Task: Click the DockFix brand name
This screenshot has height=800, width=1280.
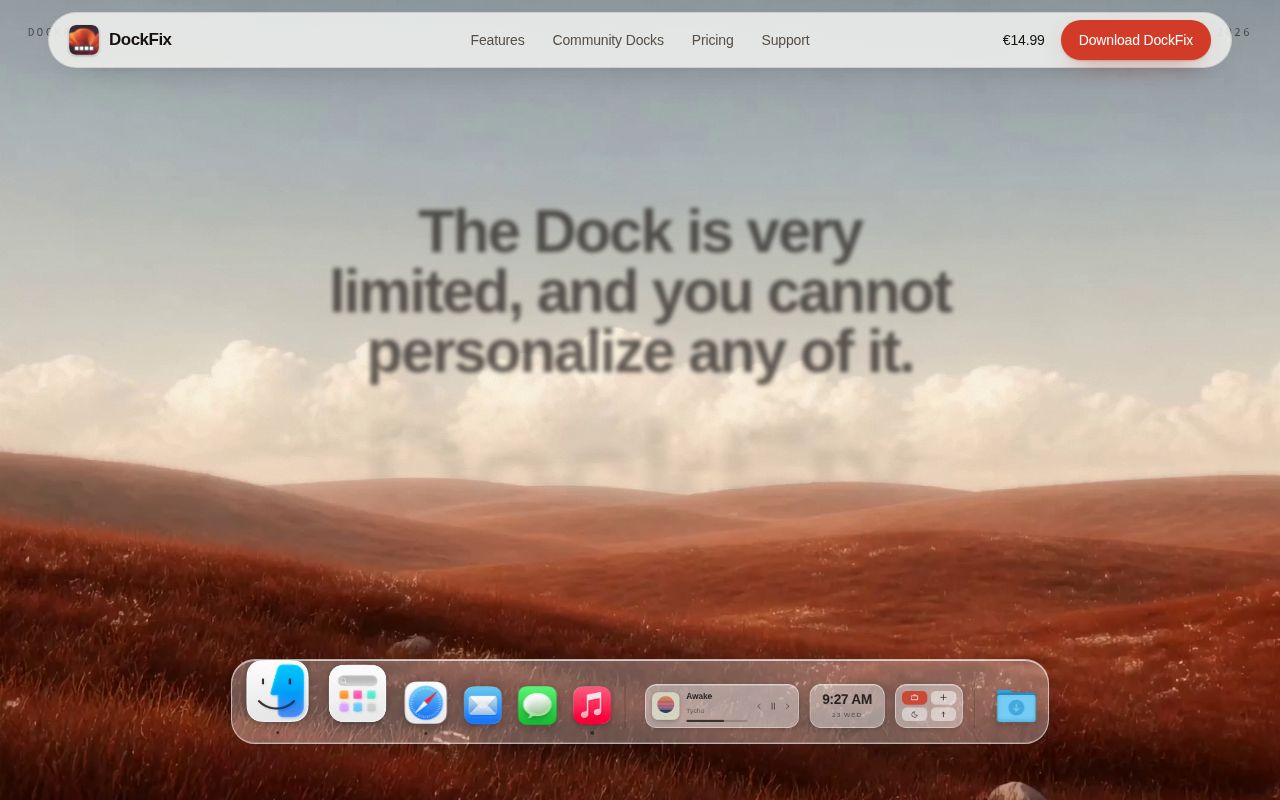Action: [x=140, y=40]
